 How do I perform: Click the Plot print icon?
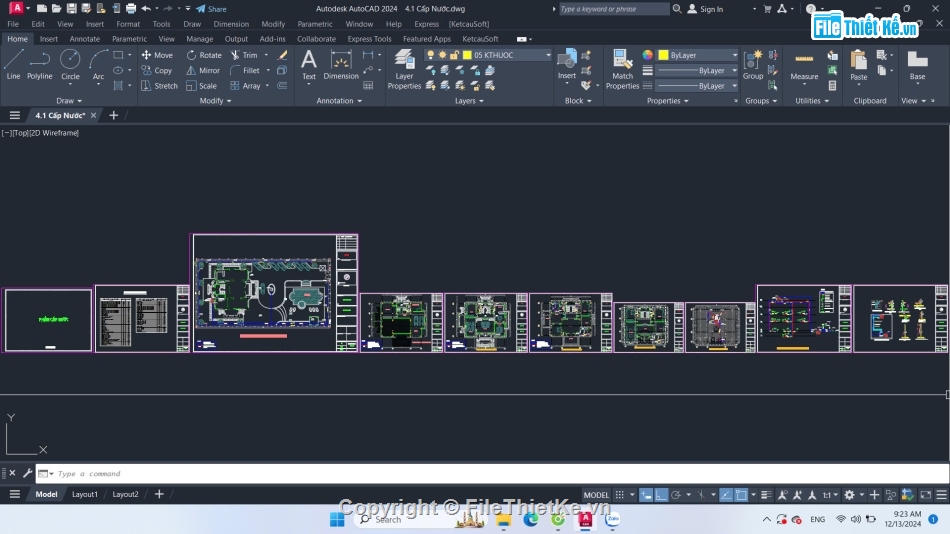click(x=131, y=8)
